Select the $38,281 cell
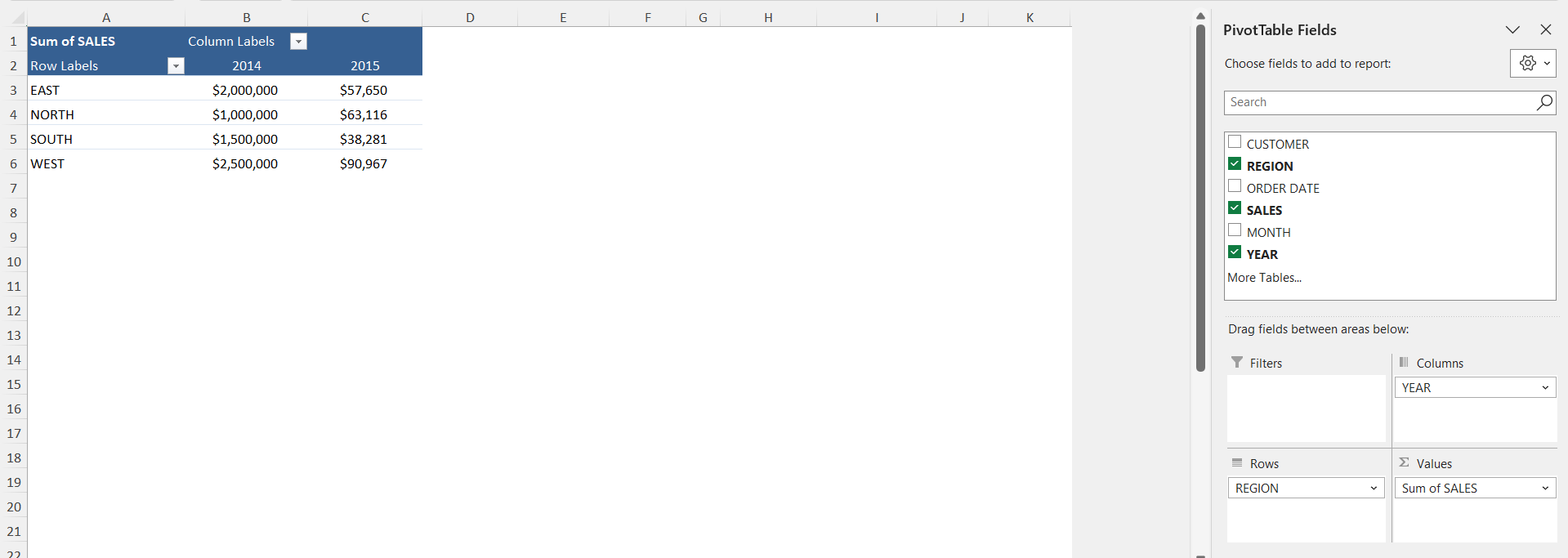Image resolution: width=1568 pixels, height=558 pixels. click(x=365, y=139)
